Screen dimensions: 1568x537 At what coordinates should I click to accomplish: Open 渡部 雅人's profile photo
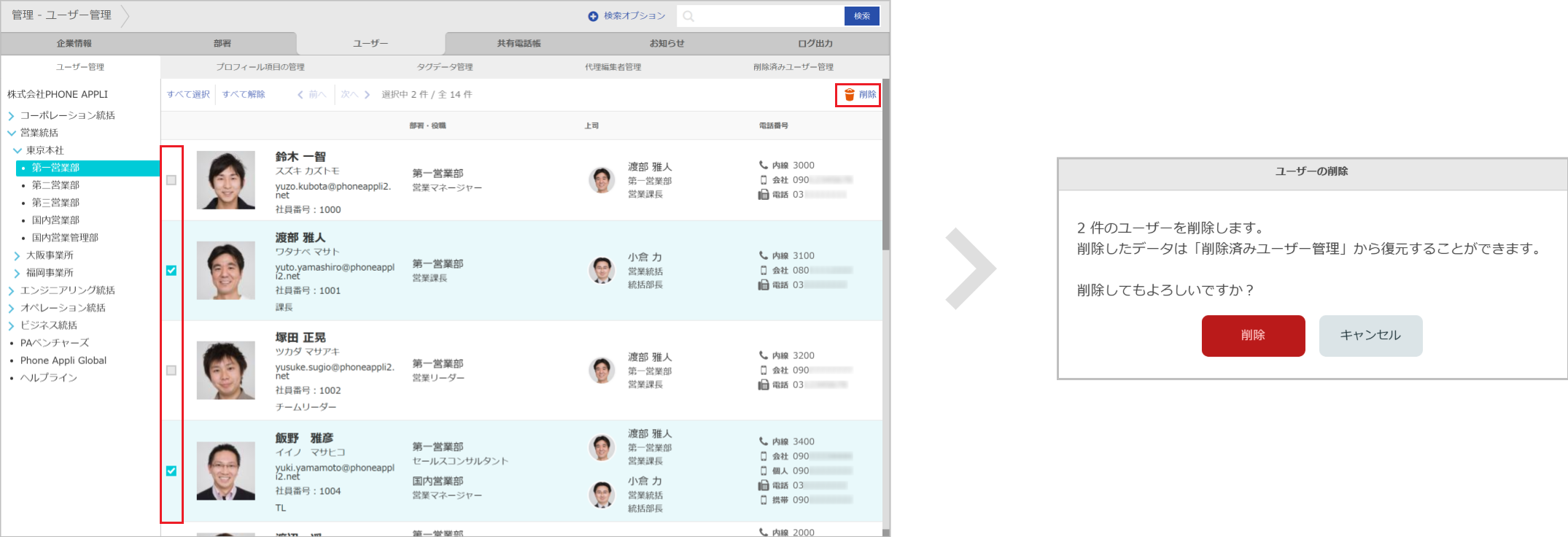click(x=226, y=271)
